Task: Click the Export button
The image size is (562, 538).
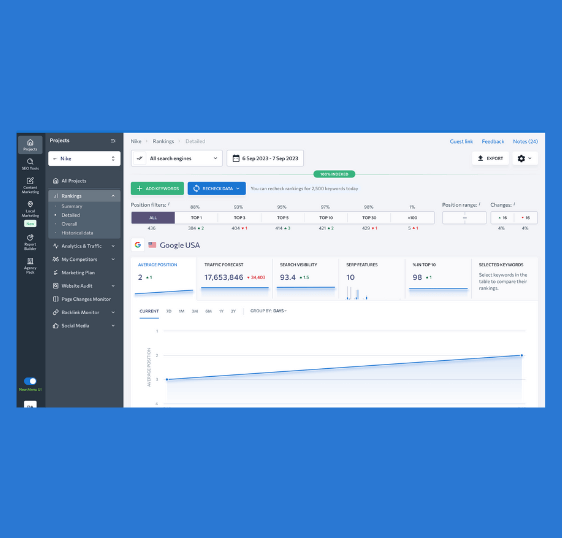Action: [490, 158]
